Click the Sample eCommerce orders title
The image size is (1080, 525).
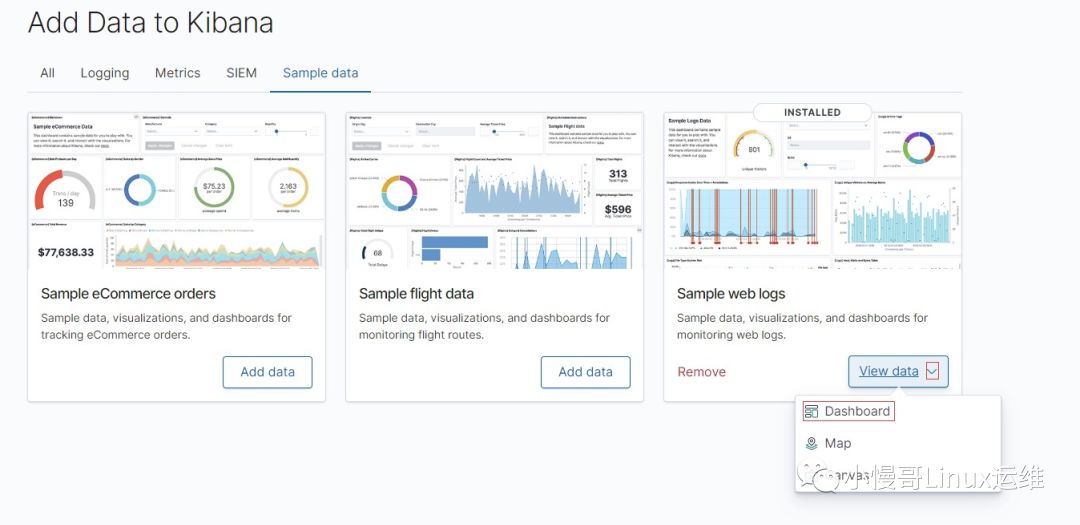128,294
